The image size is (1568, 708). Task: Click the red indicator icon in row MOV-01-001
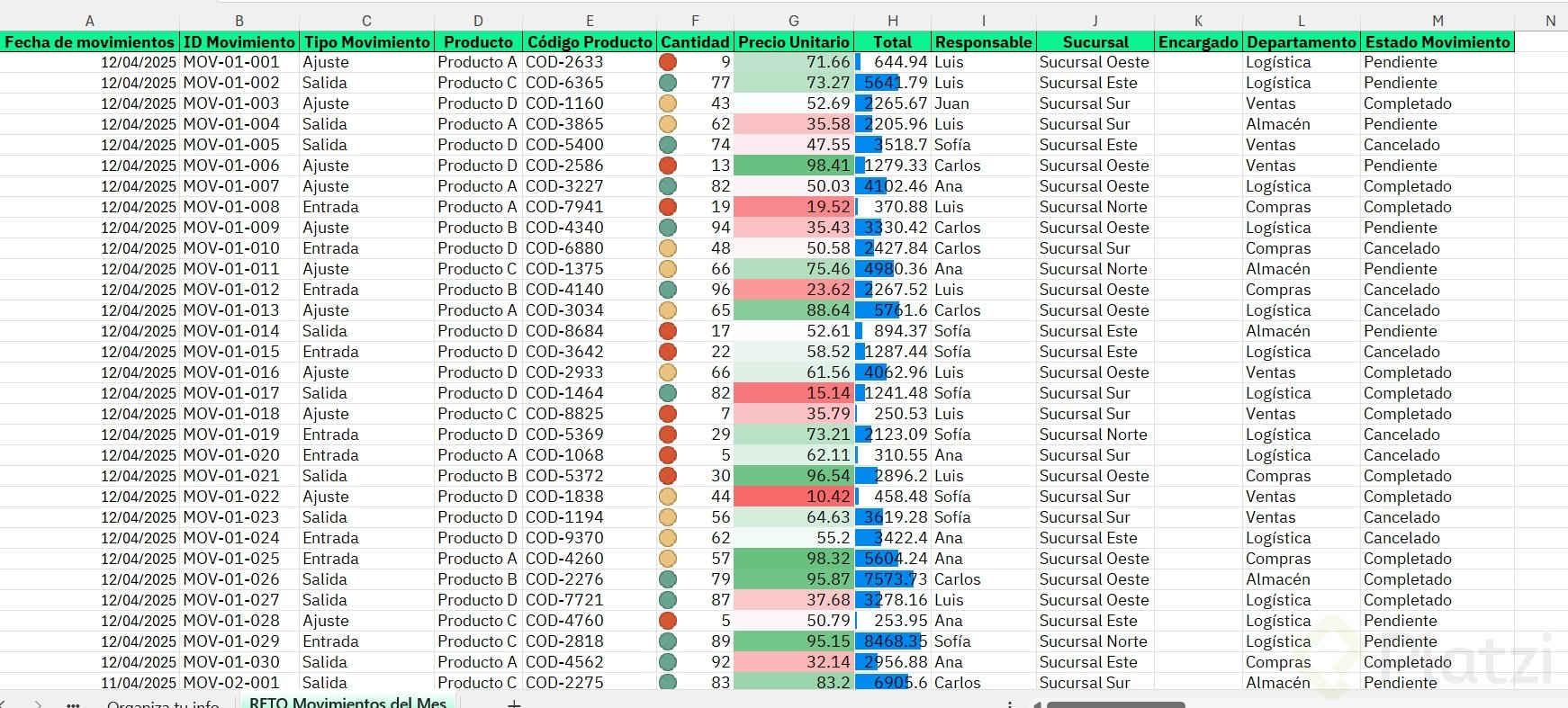pyautogui.click(x=668, y=62)
